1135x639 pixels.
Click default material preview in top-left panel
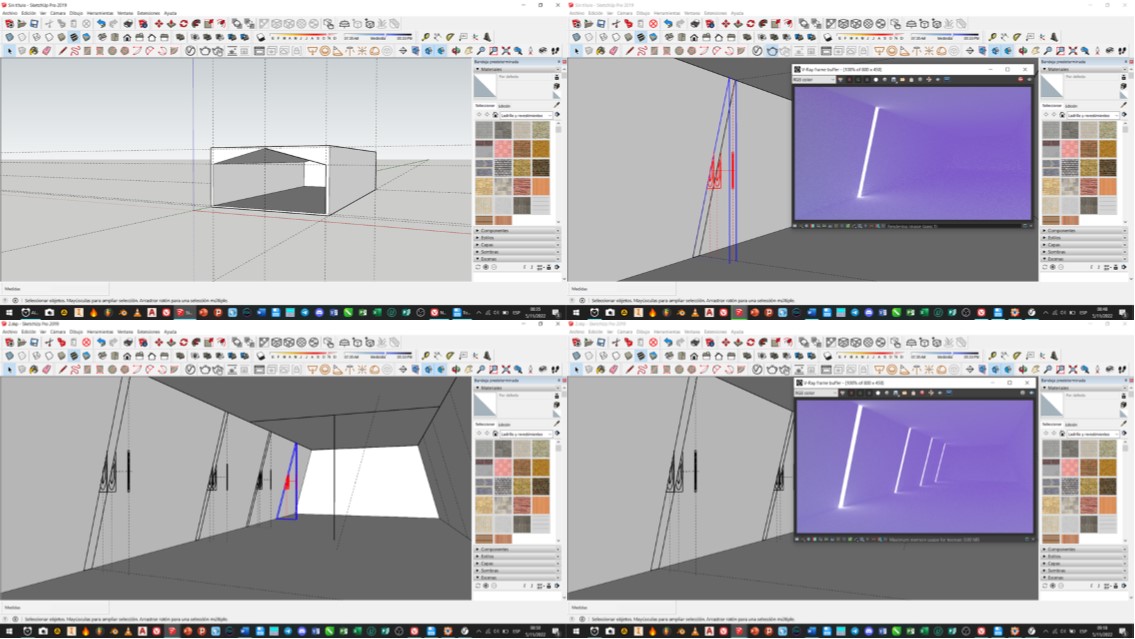pyautogui.click(x=484, y=86)
